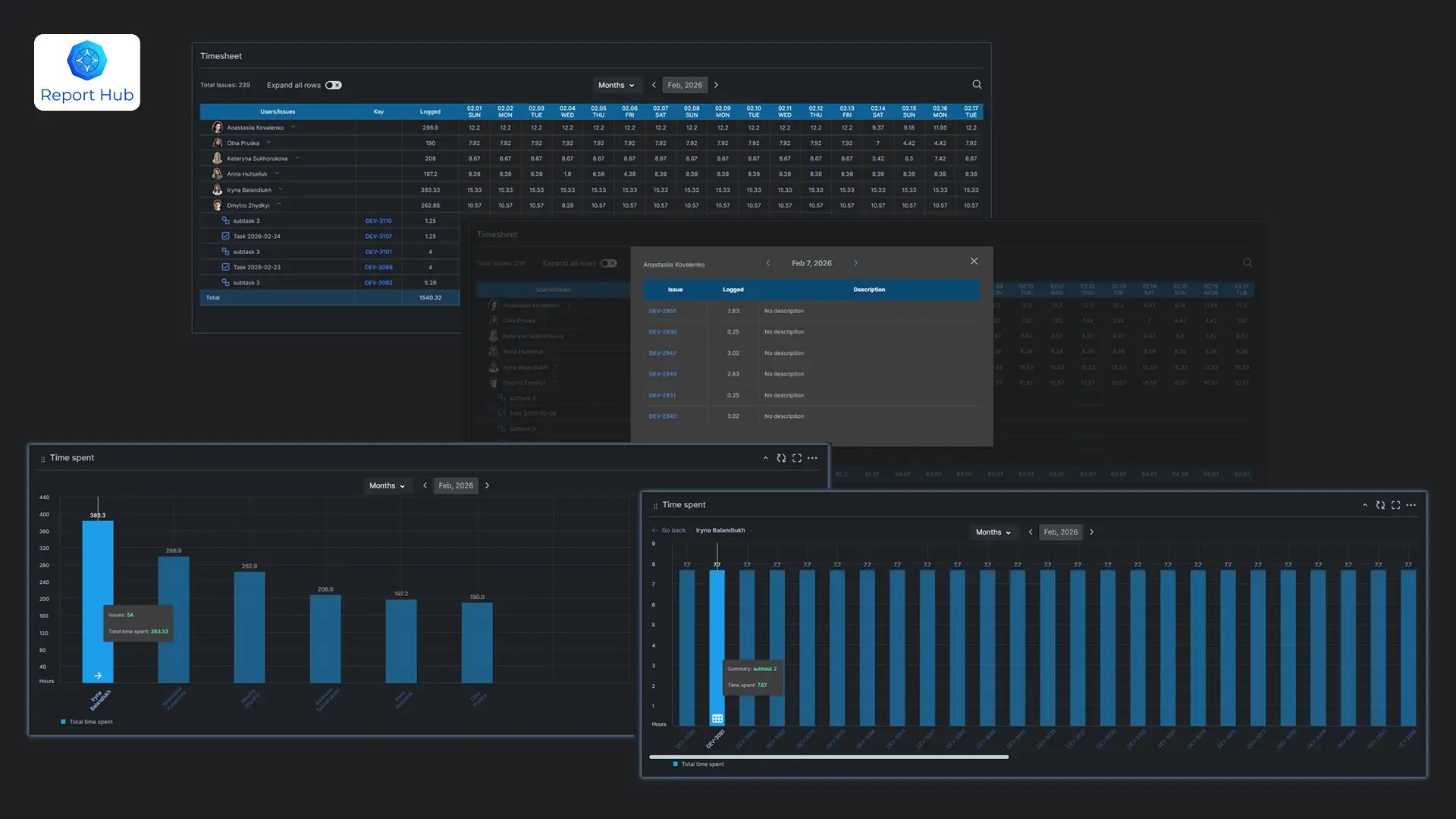Click Feb, 2026 date field in left chart
This screenshot has width=1456, height=819.
point(456,485)
